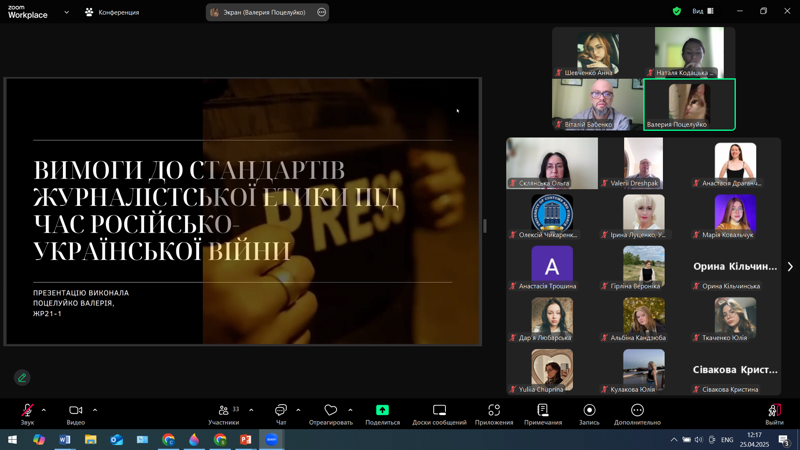Open Outlook from the taskbar

coord(116,439)
